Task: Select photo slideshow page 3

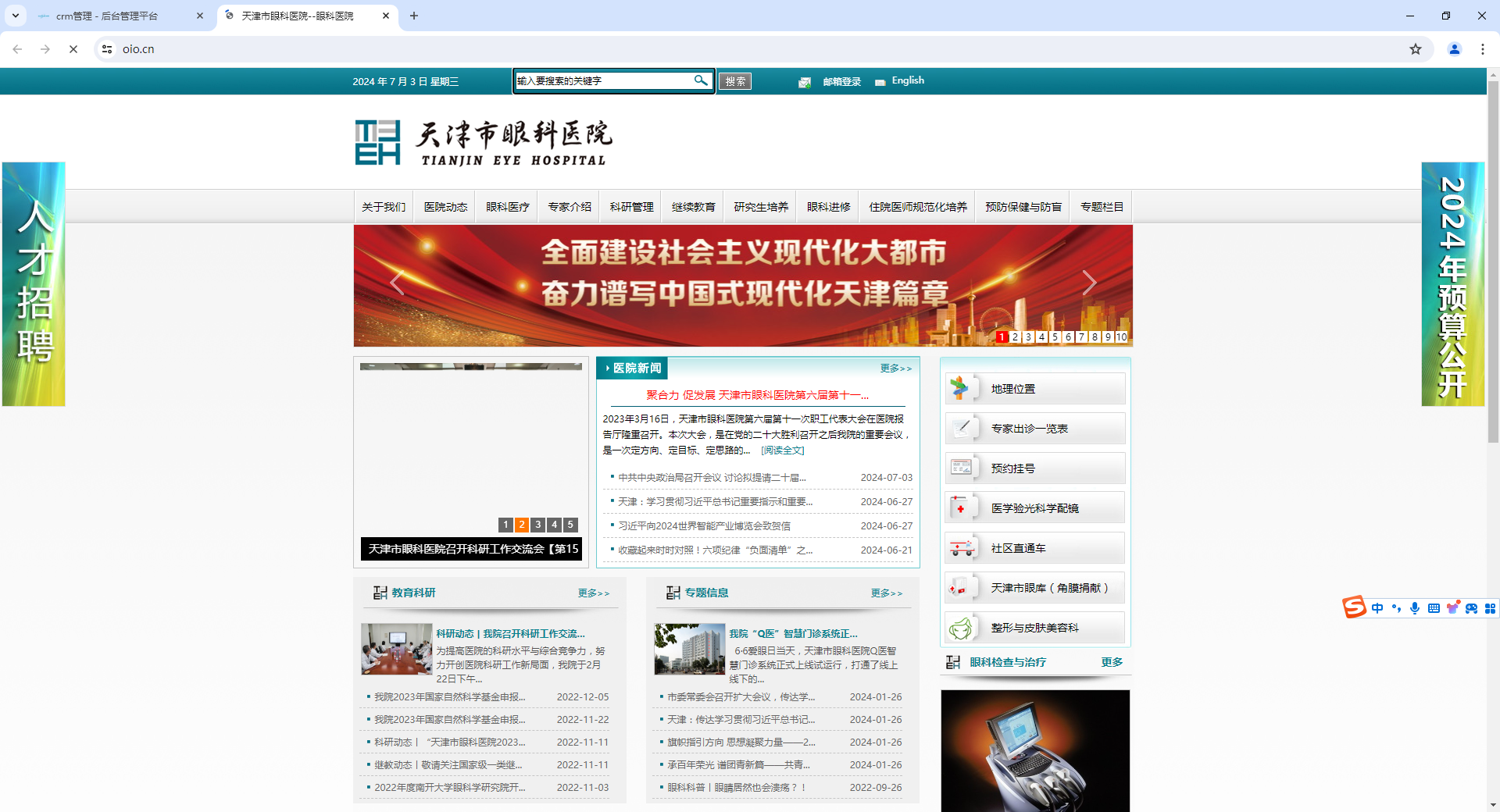Action: pyautogui.click(x=538, y=525)
